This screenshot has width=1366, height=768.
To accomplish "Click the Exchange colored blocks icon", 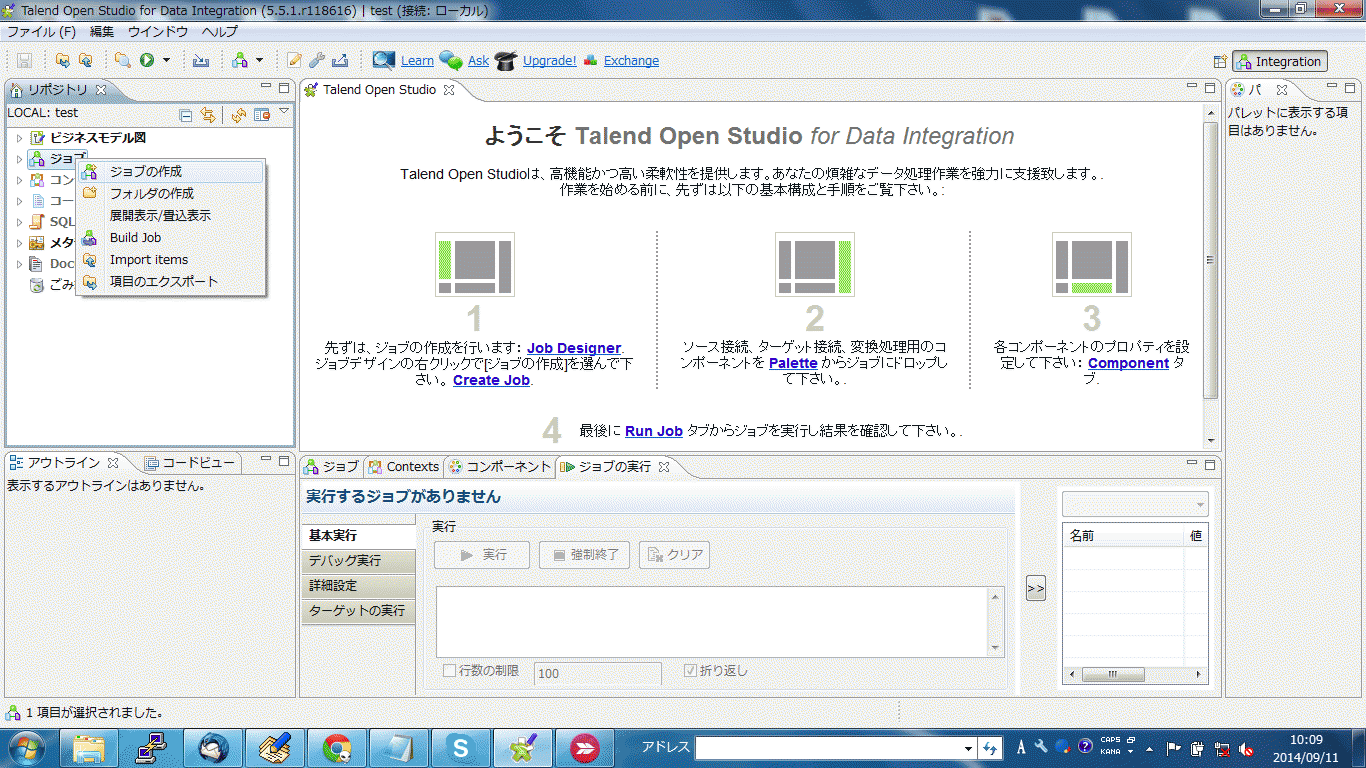I will [x=591, y=60].
